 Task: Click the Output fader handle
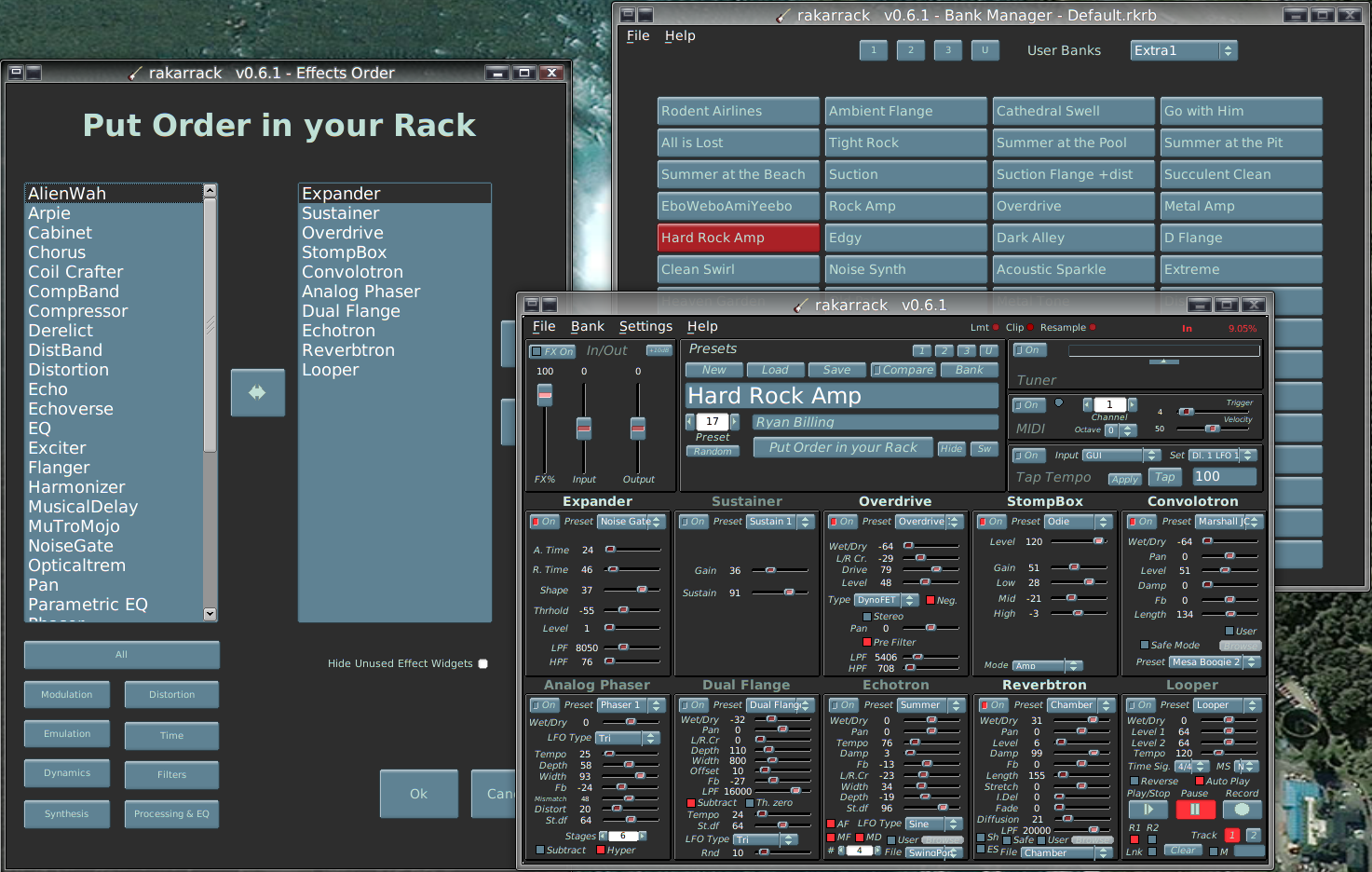(638, 428)
